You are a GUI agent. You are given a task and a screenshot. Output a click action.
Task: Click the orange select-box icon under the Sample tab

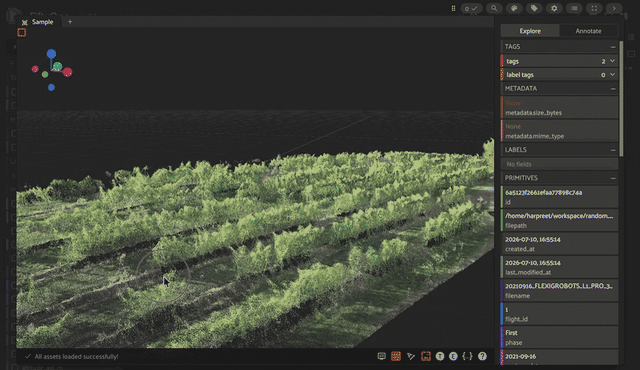click(x=22, y=33)
